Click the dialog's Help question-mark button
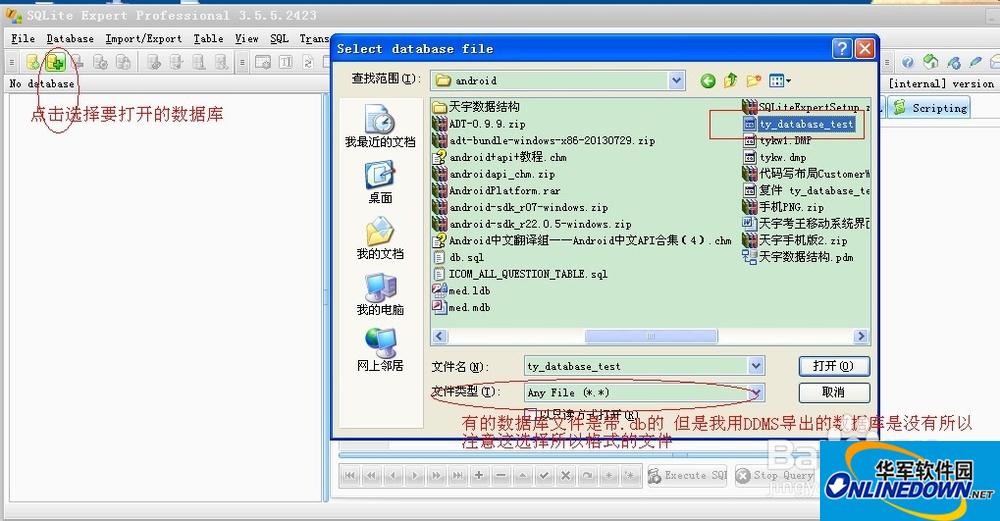This screenshot has width=1000, height=521. point(842,48)
